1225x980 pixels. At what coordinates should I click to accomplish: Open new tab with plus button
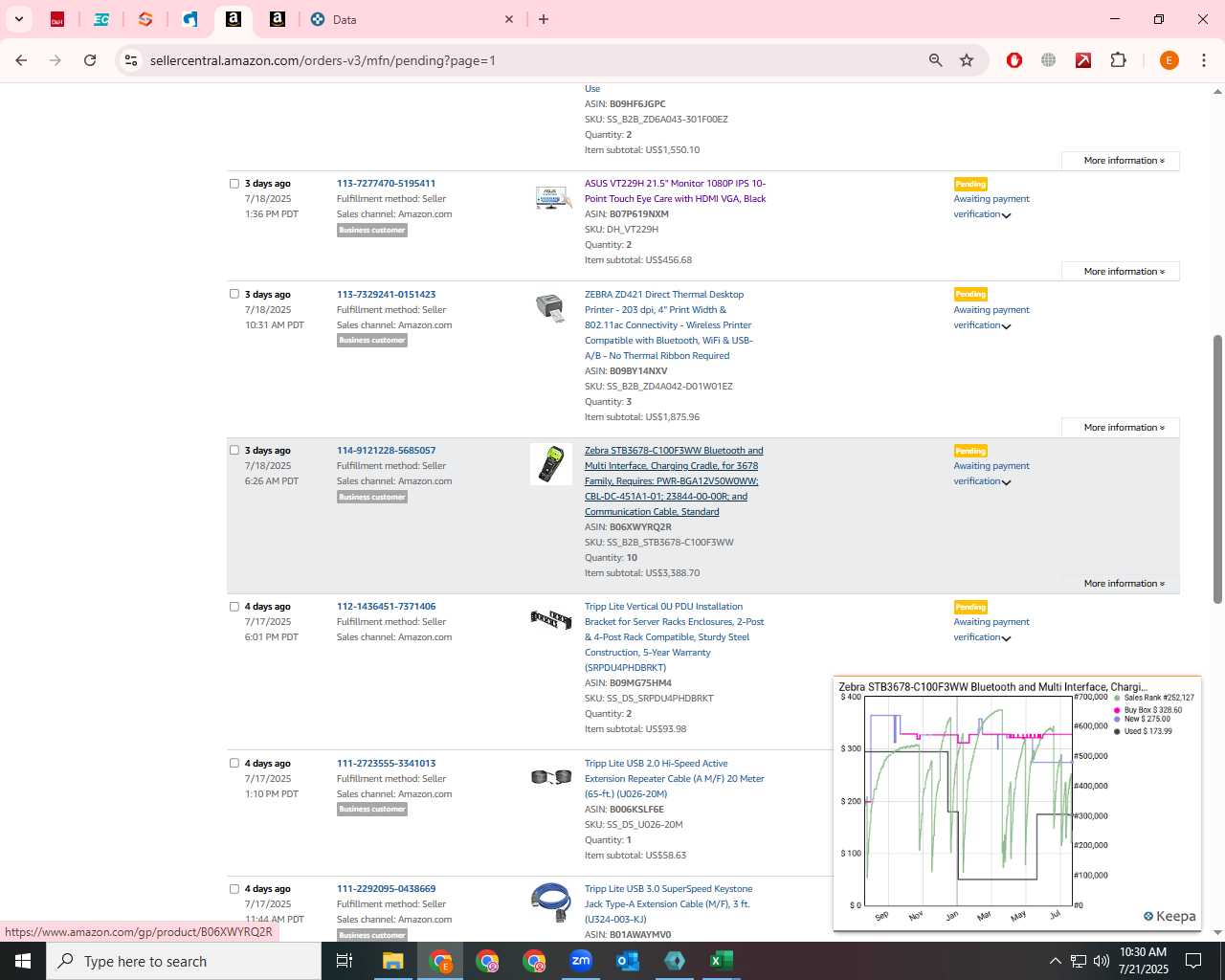tap(544, 19)
